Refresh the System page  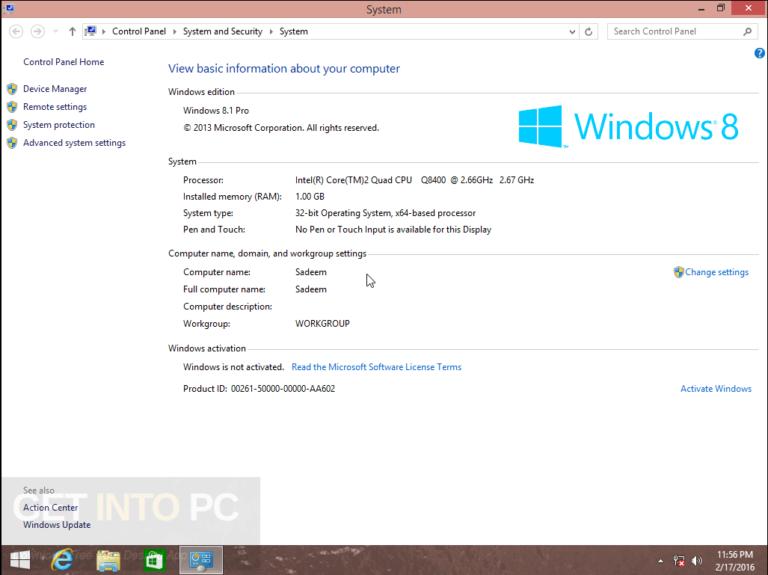click(x=589, y=32)
